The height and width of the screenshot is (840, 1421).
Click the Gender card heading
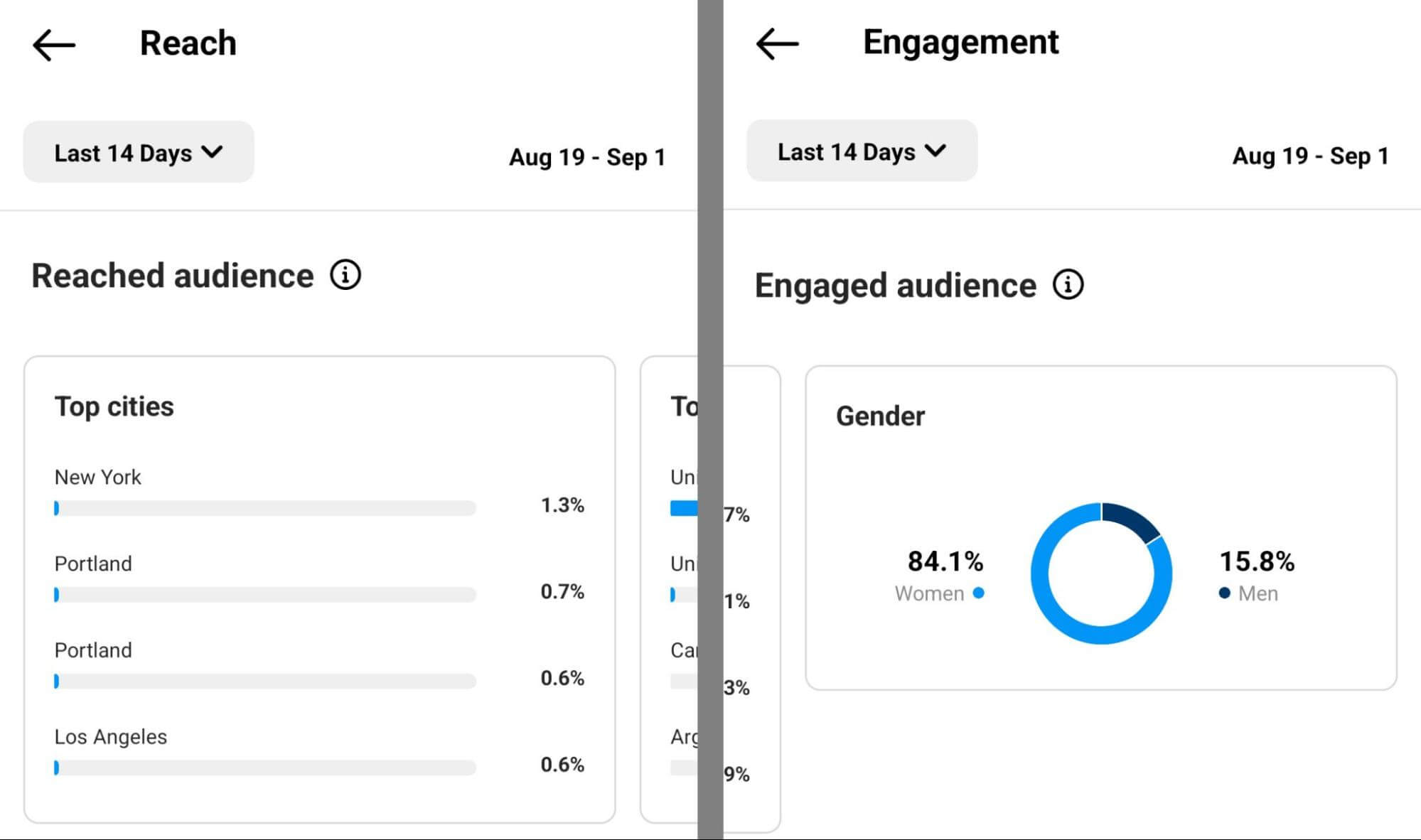point(881,416)
